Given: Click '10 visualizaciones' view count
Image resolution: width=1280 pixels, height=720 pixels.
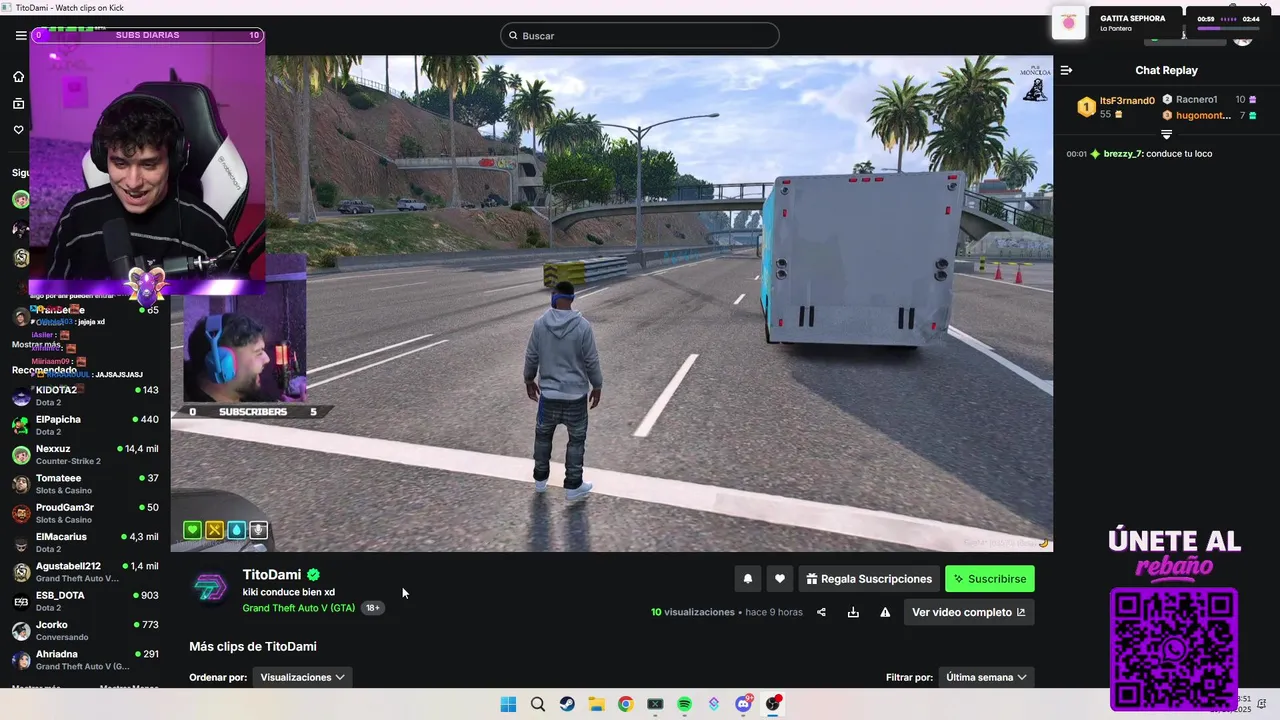Looking at the screenshot, I should 692,612.
